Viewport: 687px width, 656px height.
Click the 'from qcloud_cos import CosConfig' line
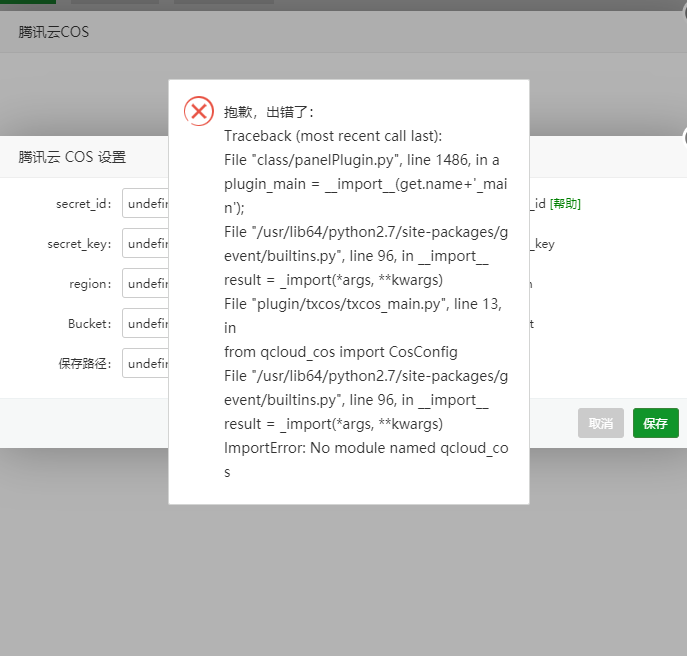tap(341, 352)
